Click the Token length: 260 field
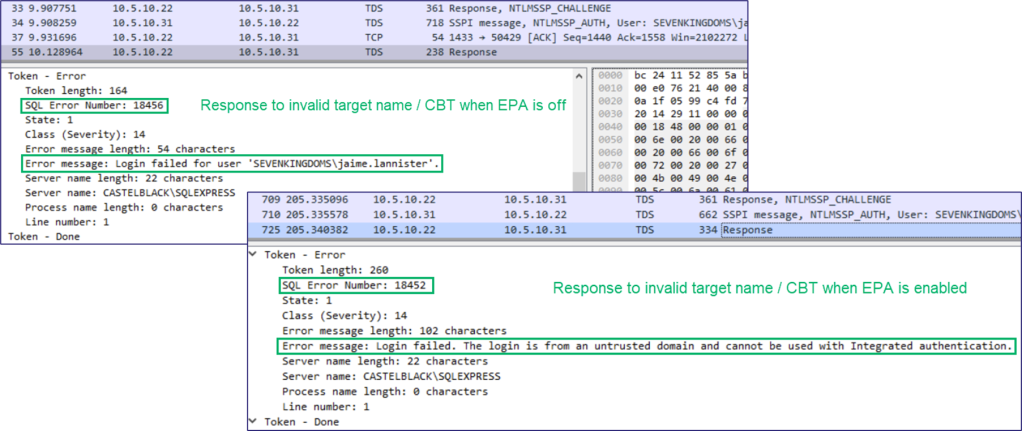The width and height of the screenshot is (1022, 431). pos(329,270)
